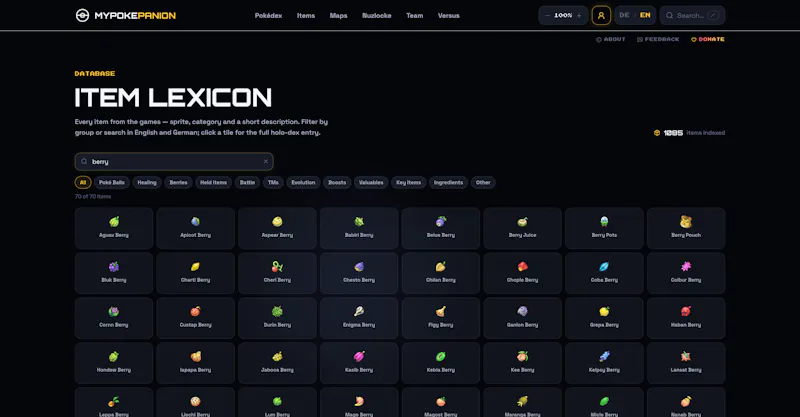Viewport: 800px width, 417px height.
Task: Switch language to EN
Action: coord(645,15)
